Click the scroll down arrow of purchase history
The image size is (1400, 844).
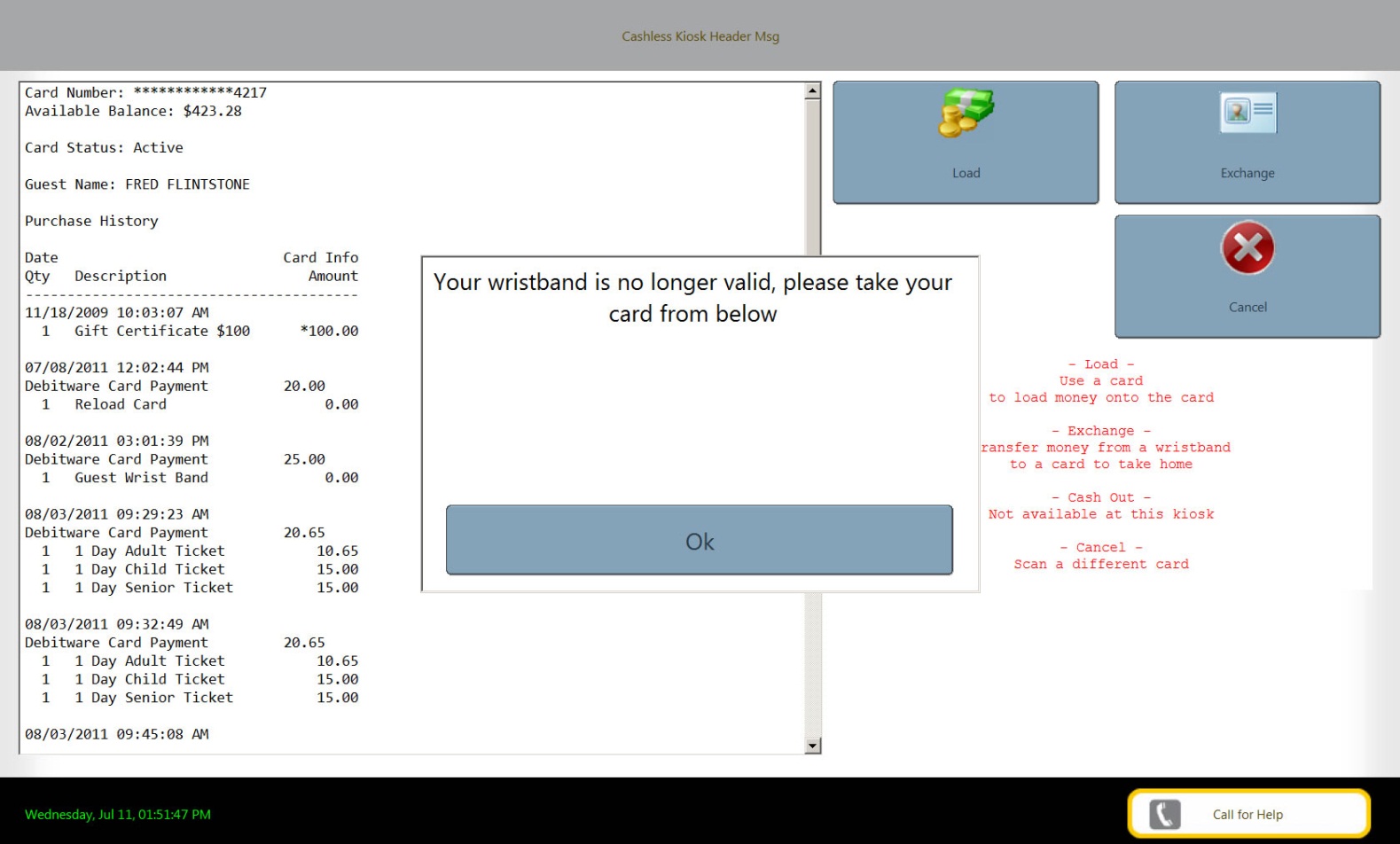[x=812, y=746]
